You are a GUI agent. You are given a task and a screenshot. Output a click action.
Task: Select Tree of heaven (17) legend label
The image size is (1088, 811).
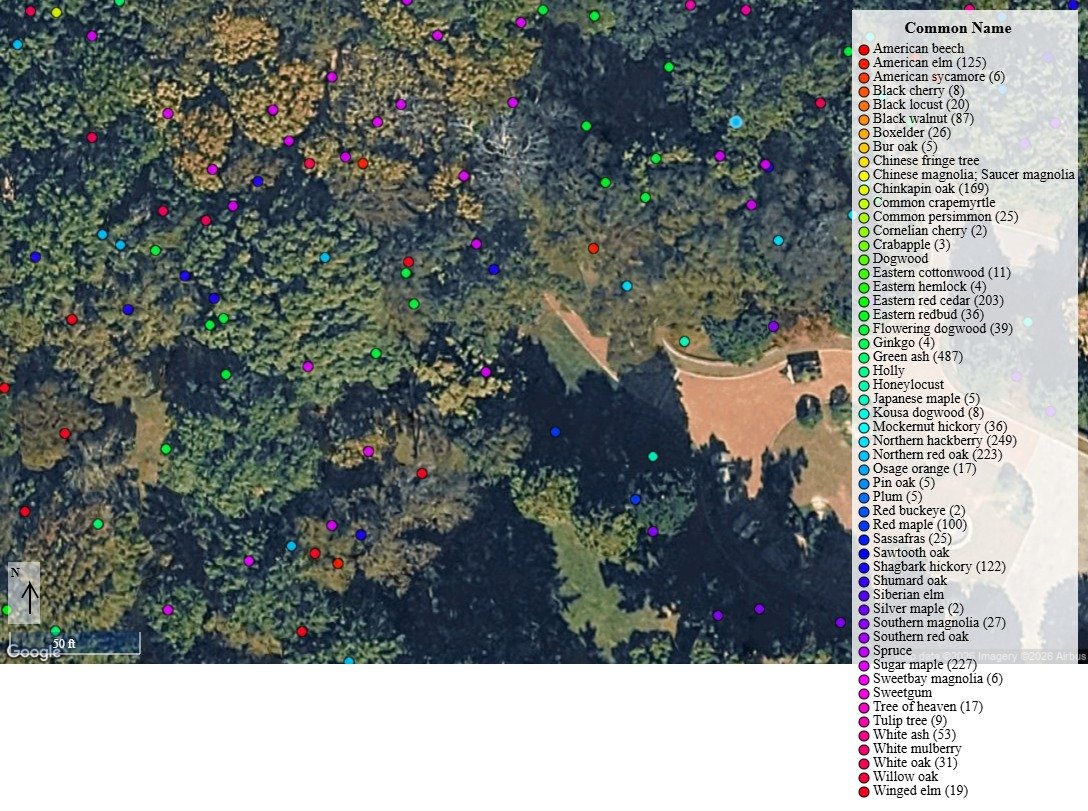(x=928, y=706)
